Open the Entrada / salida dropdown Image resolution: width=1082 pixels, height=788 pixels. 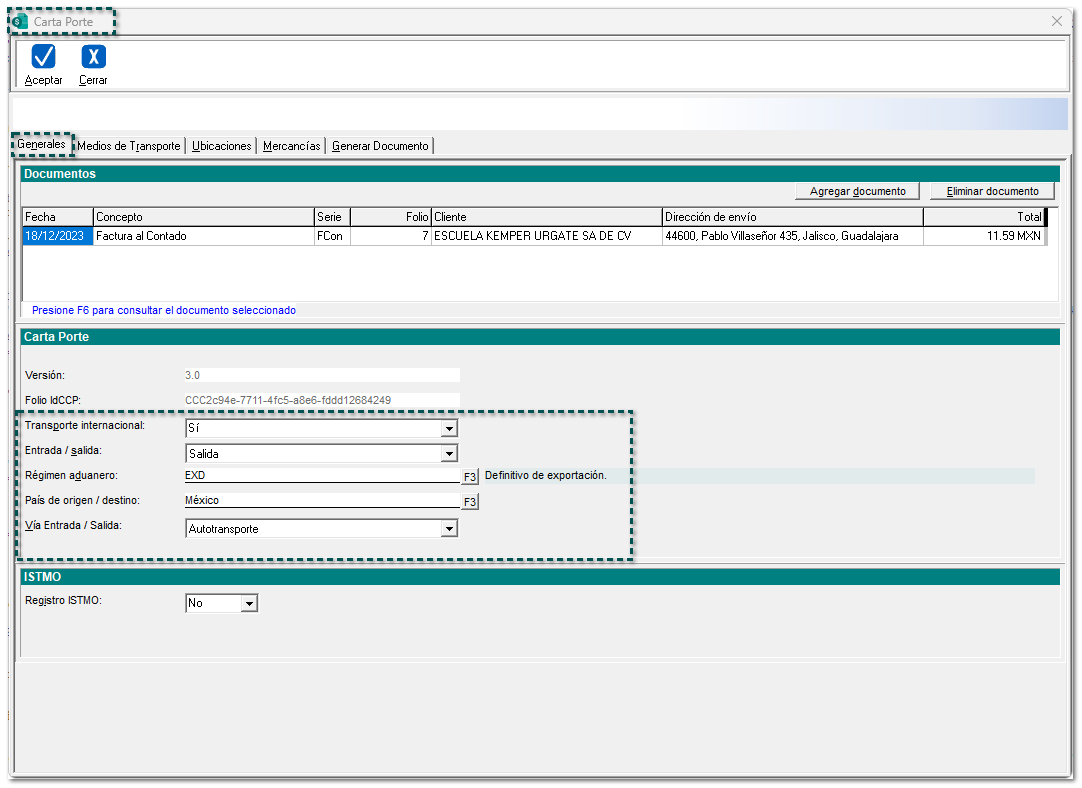pyautogui.click(x=449, y=454)
